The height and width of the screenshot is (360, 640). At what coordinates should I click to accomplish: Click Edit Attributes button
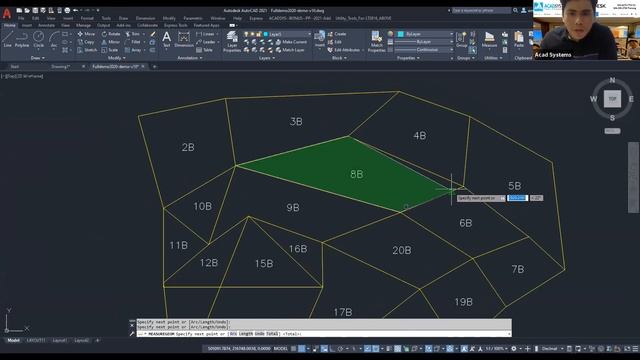tap(345, 50)
